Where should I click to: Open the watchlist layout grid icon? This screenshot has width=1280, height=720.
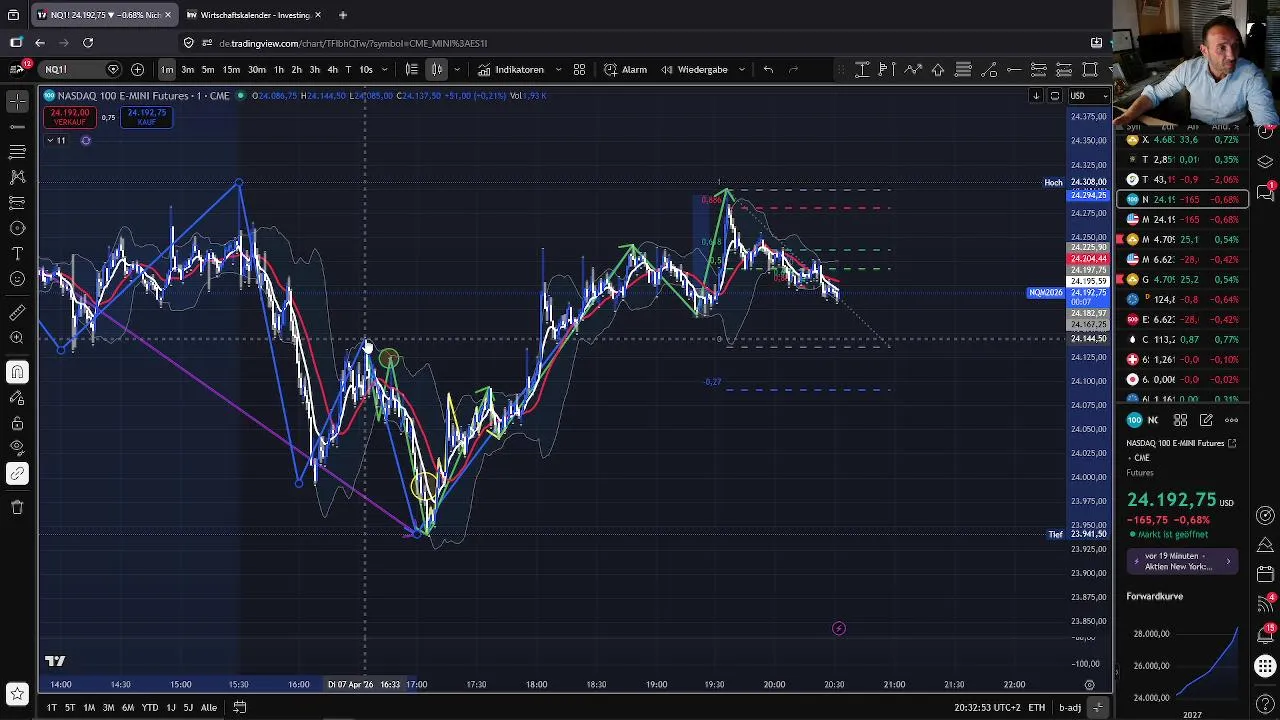coord(1180,420)
